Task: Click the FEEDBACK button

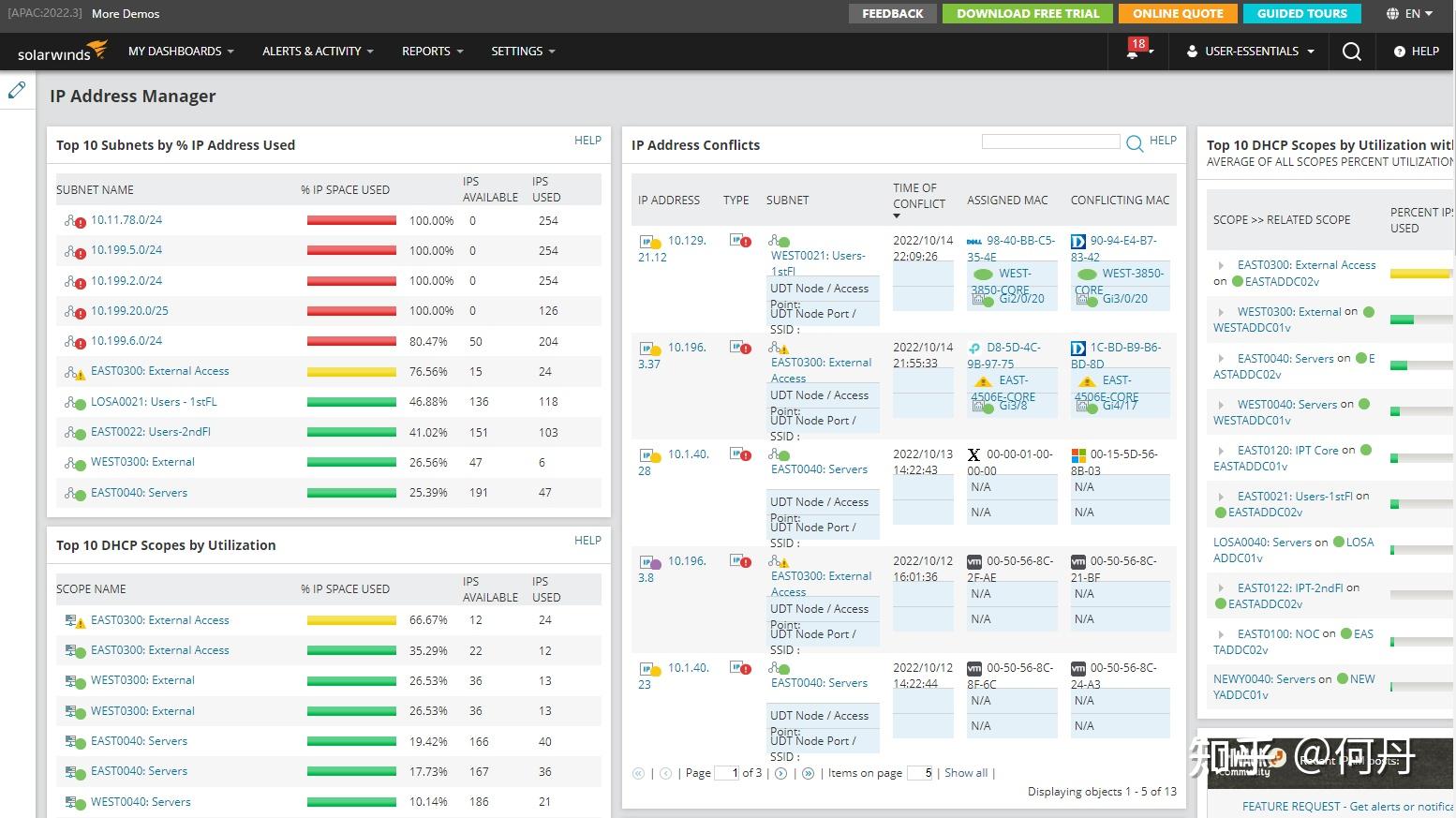Action: coord(892,14)
